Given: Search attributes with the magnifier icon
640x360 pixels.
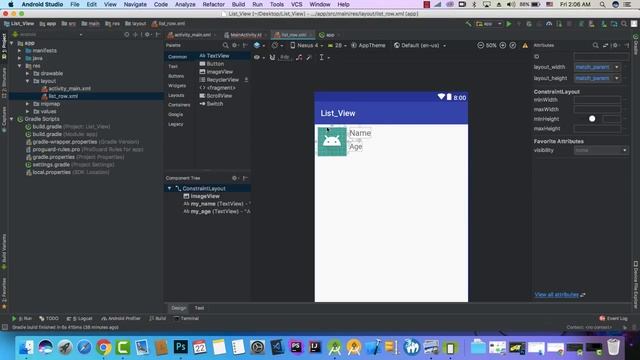Looking at the screenshot, I should coord(595,45).
